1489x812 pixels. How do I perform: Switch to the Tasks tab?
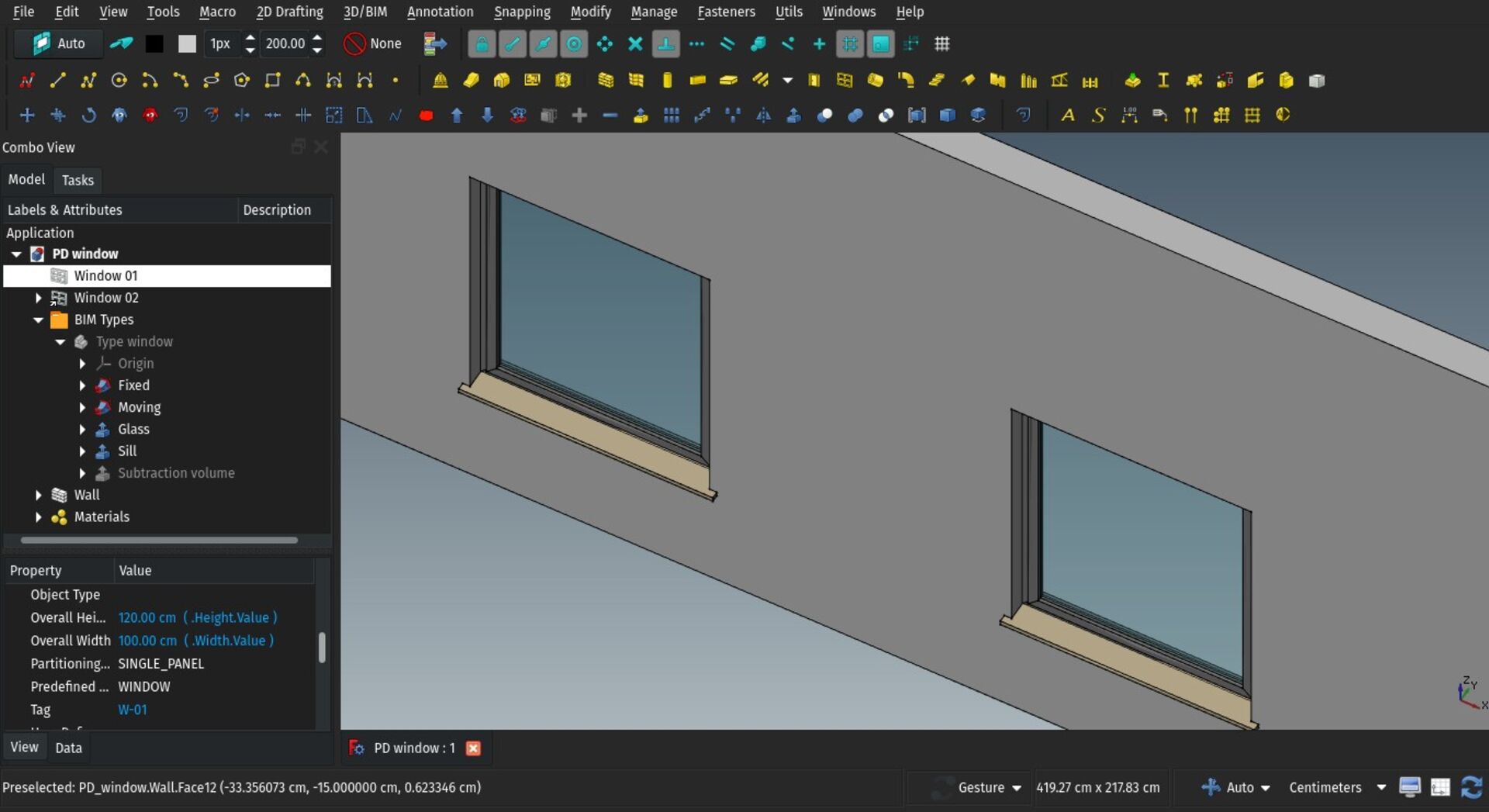point(78,180)
